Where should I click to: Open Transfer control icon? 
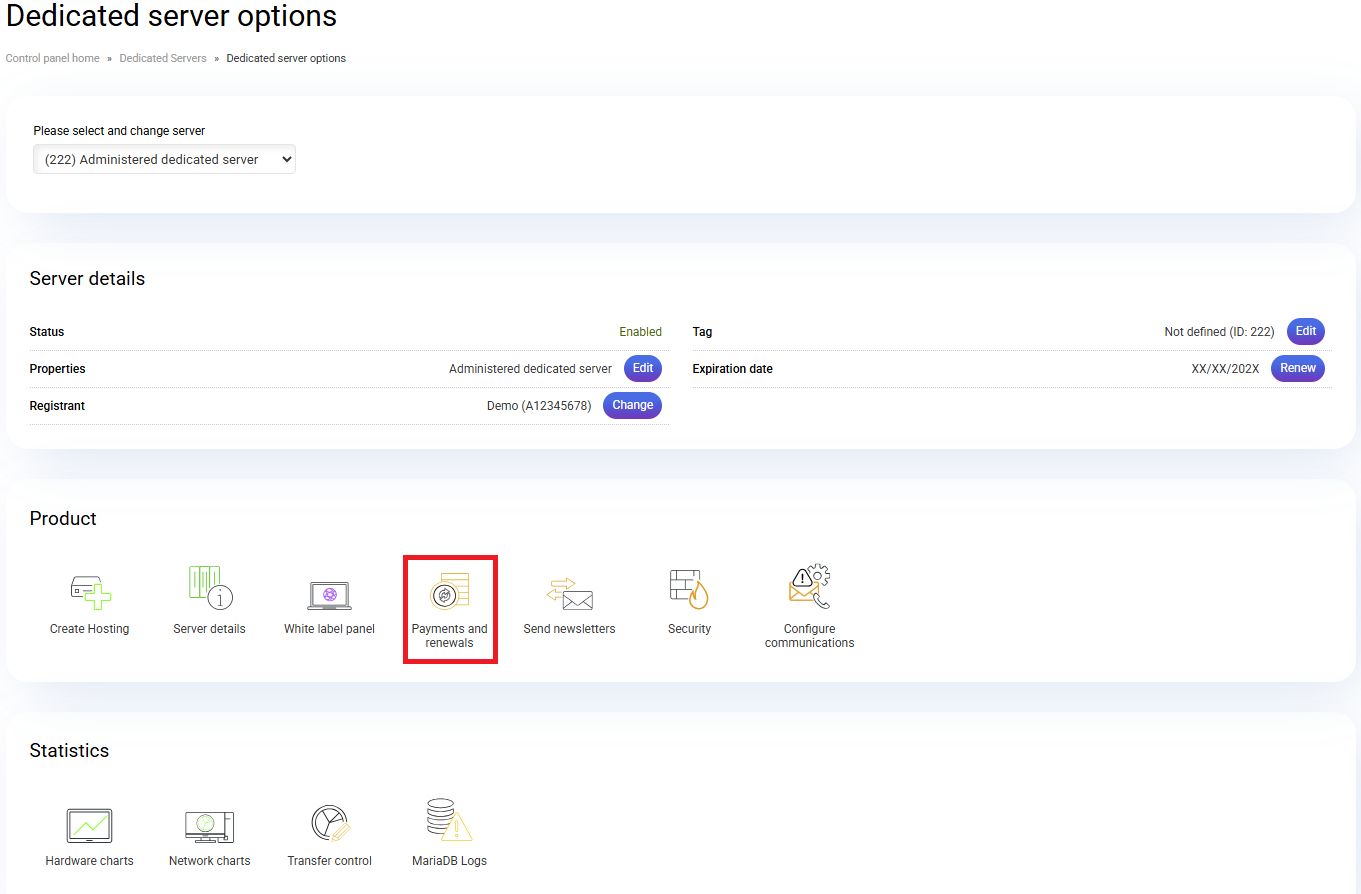[x=329, y=823]
